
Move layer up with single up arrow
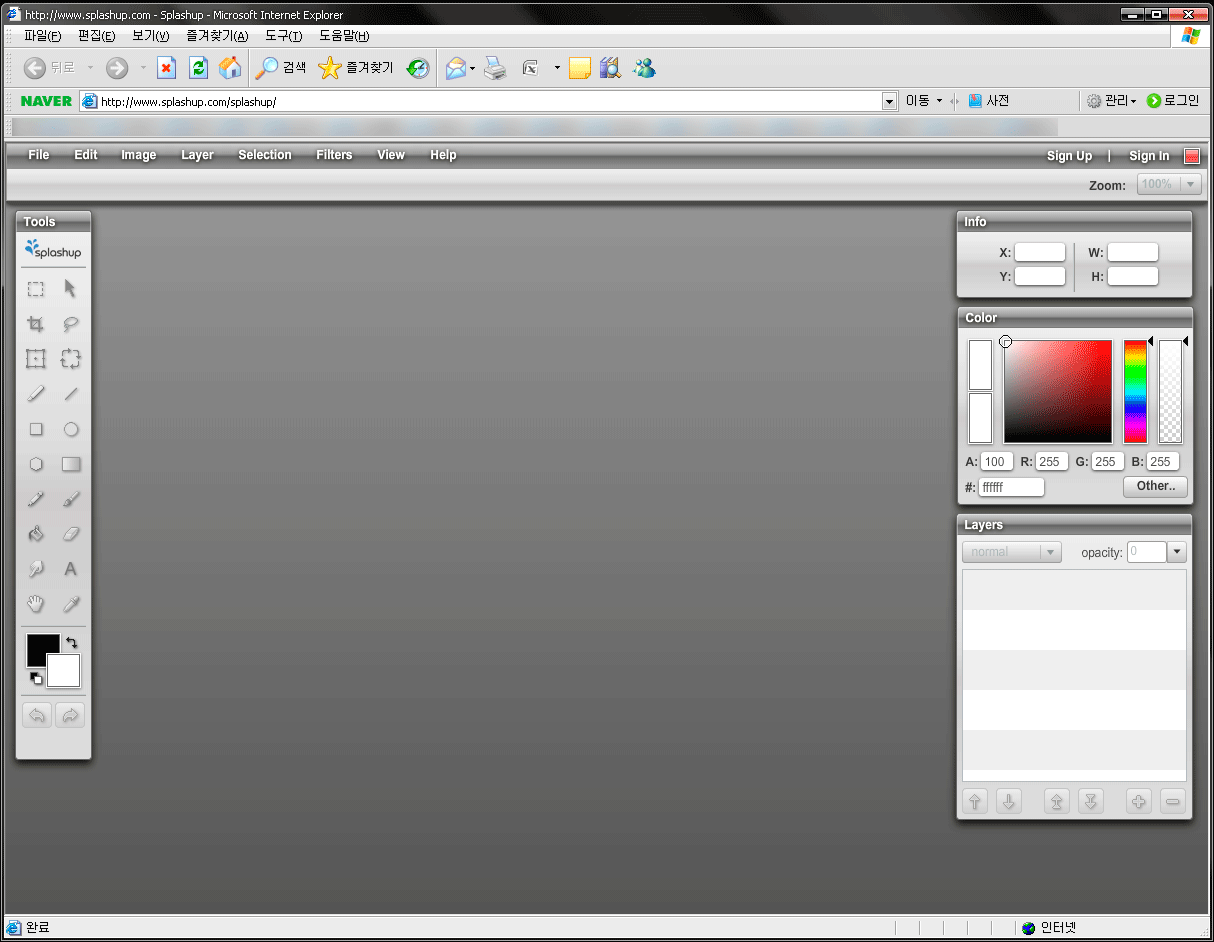[975, 801]
